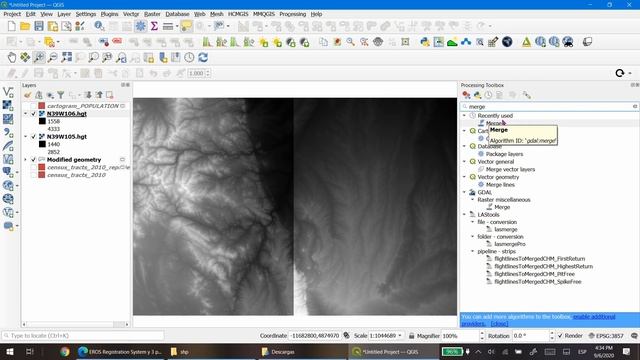Activate the Zoom In magnifier tool
640x360 pixels.
pos(39,58)
